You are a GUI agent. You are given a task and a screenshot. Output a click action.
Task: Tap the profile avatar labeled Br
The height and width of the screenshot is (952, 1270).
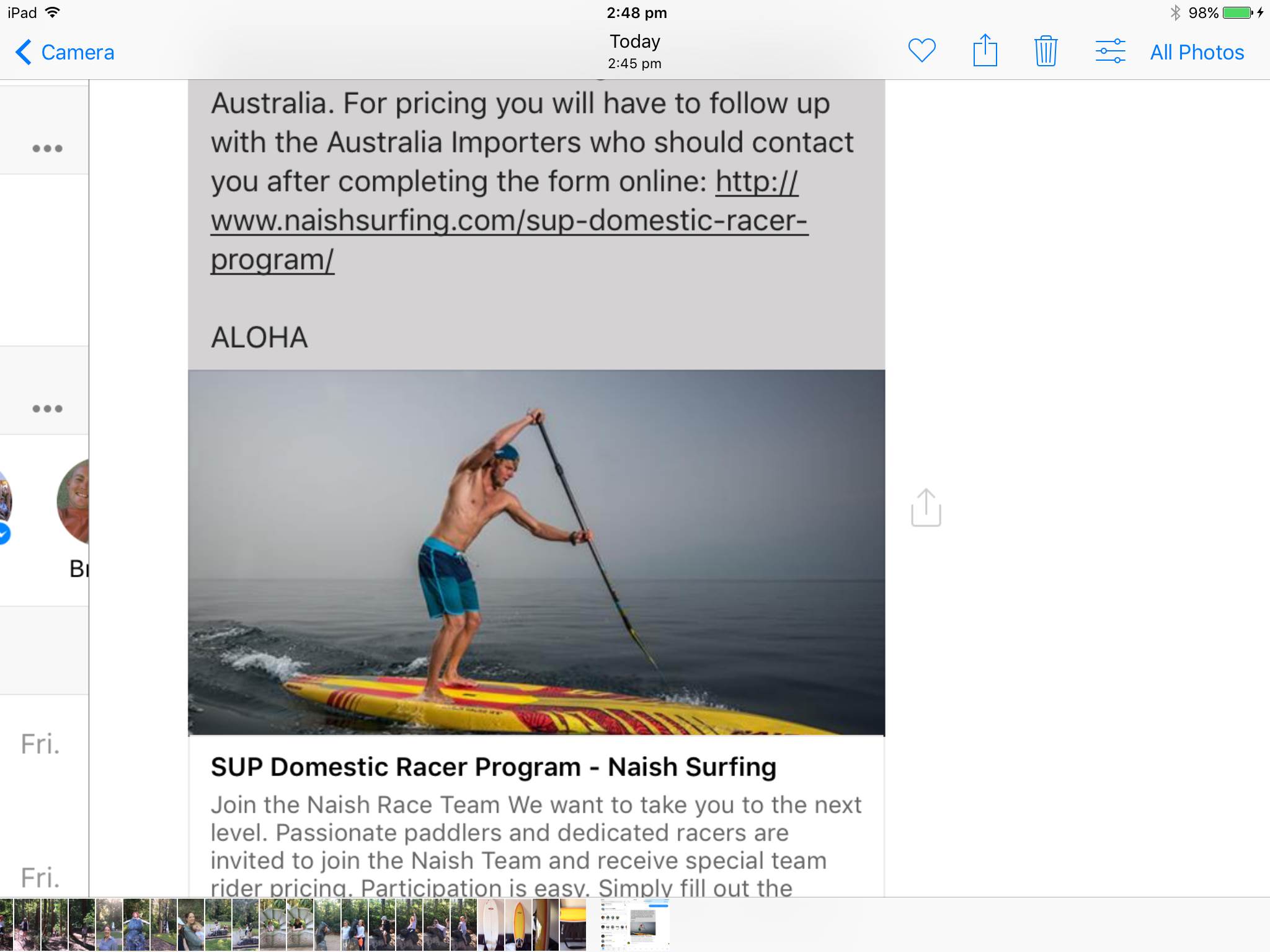(73, 502)
